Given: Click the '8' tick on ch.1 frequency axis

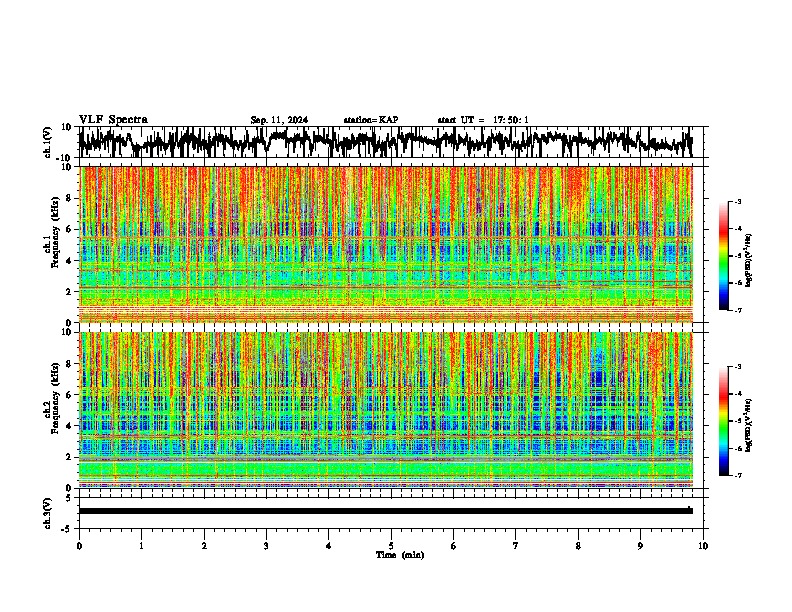Looking at the screenshot, I should (x=69, y=198).
